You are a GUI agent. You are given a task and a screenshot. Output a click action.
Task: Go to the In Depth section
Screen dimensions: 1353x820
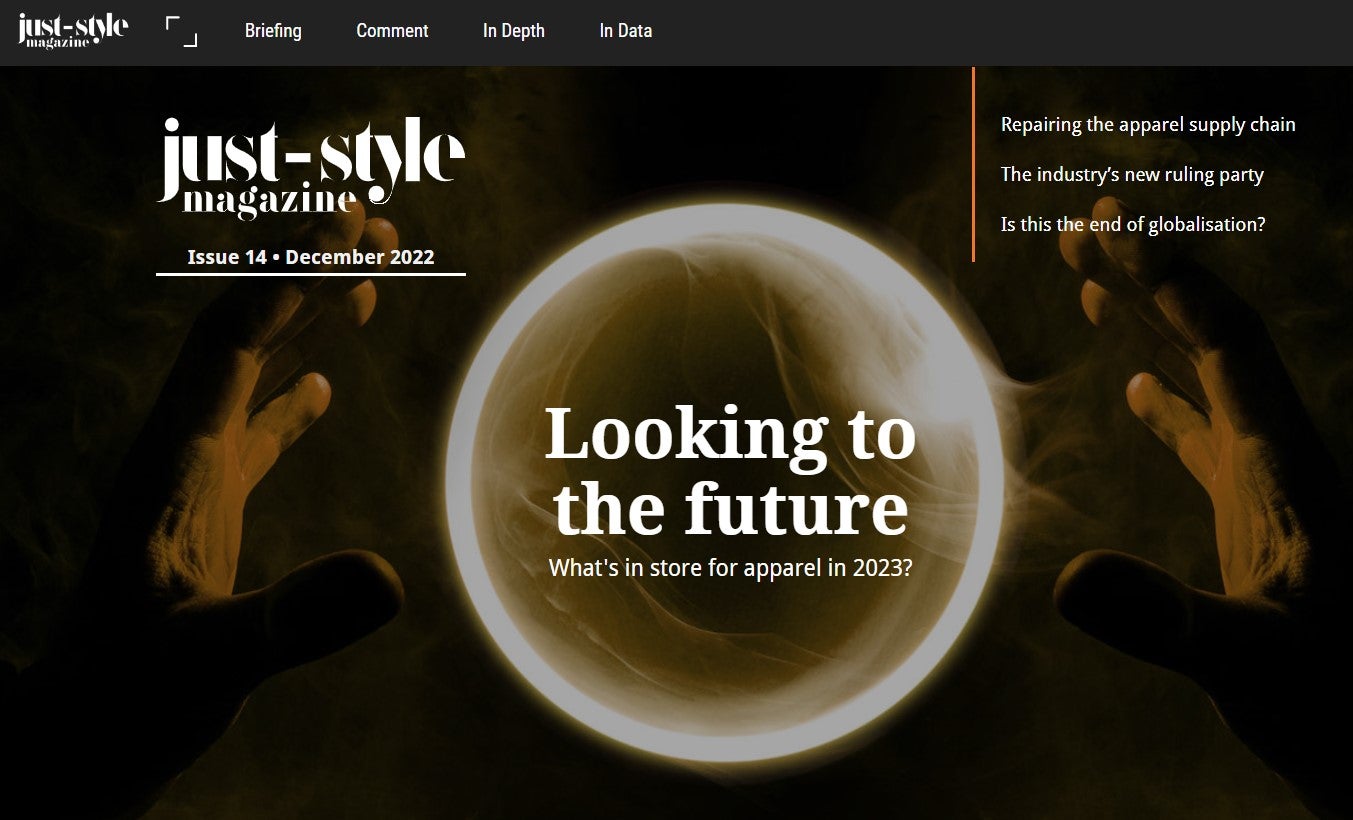tap(514, 31)
